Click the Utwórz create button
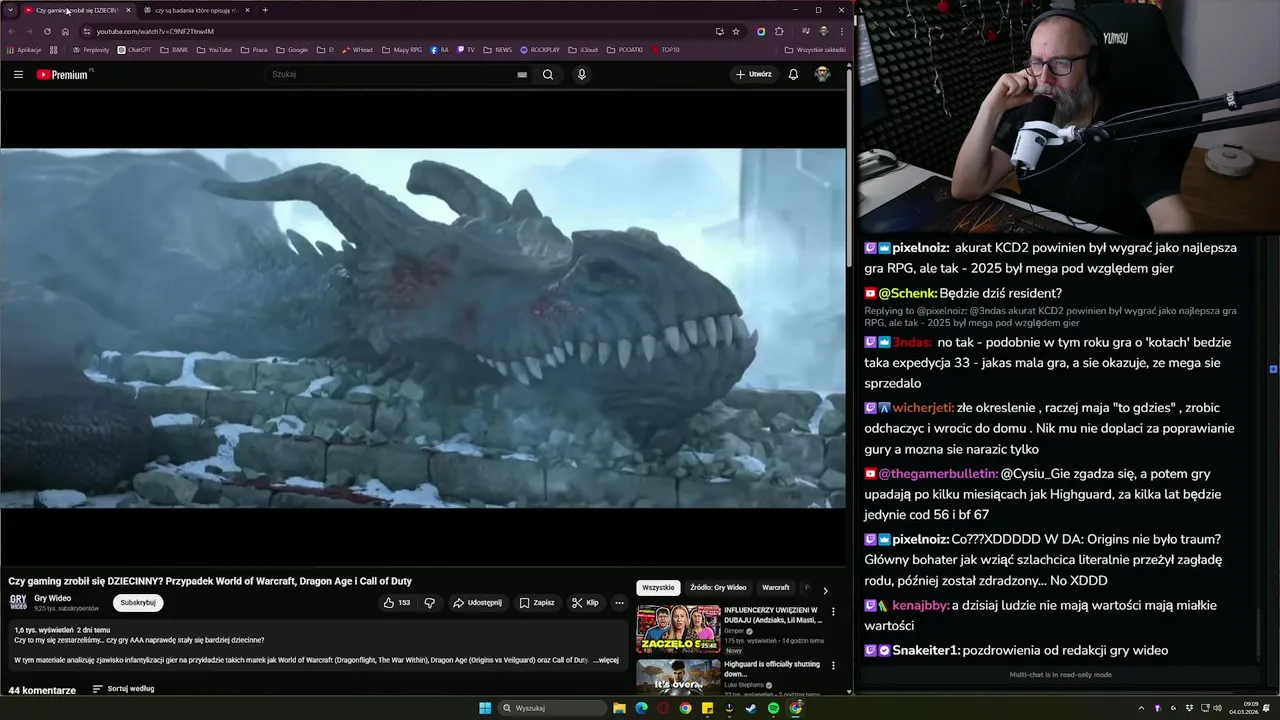 (754, 74)
